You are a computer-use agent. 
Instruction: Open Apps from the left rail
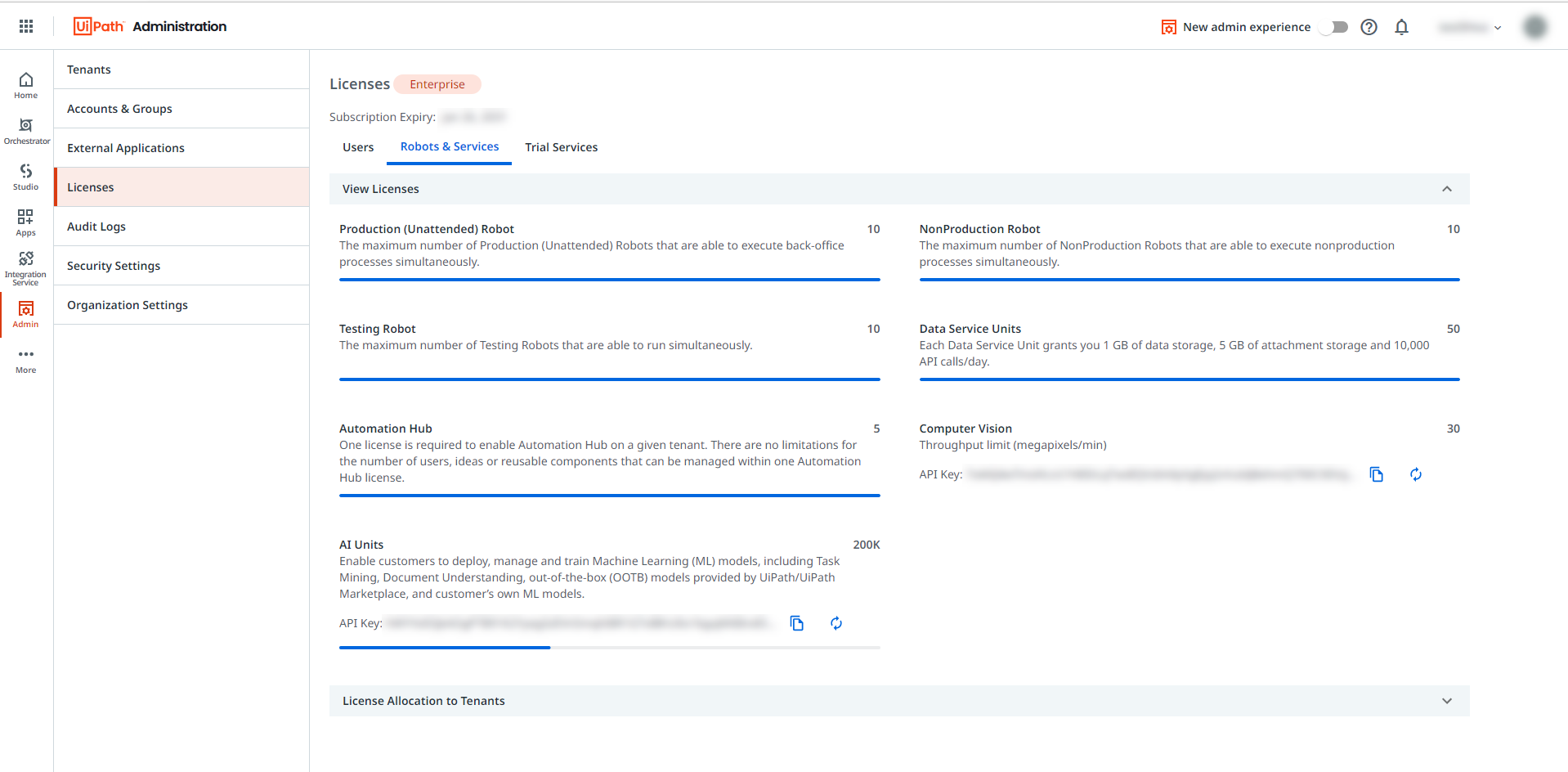[x=26, y=222]
